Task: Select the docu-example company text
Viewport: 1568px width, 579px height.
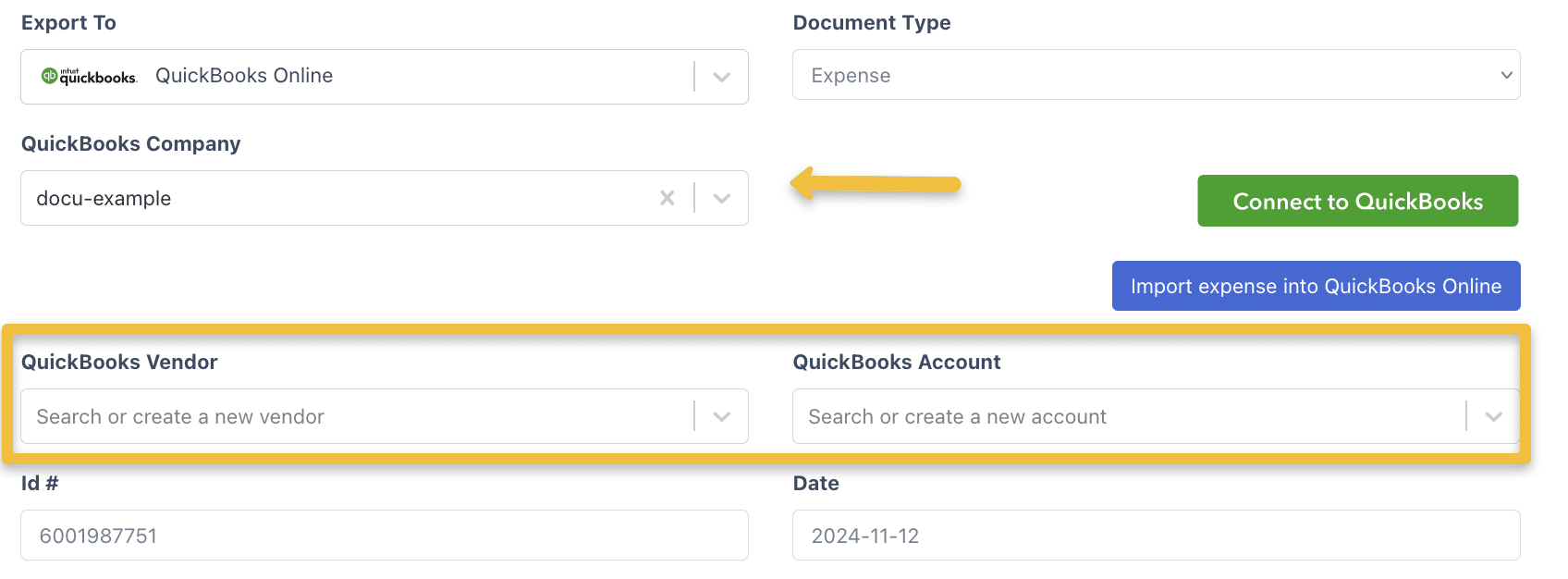Action: pos(104,199)
